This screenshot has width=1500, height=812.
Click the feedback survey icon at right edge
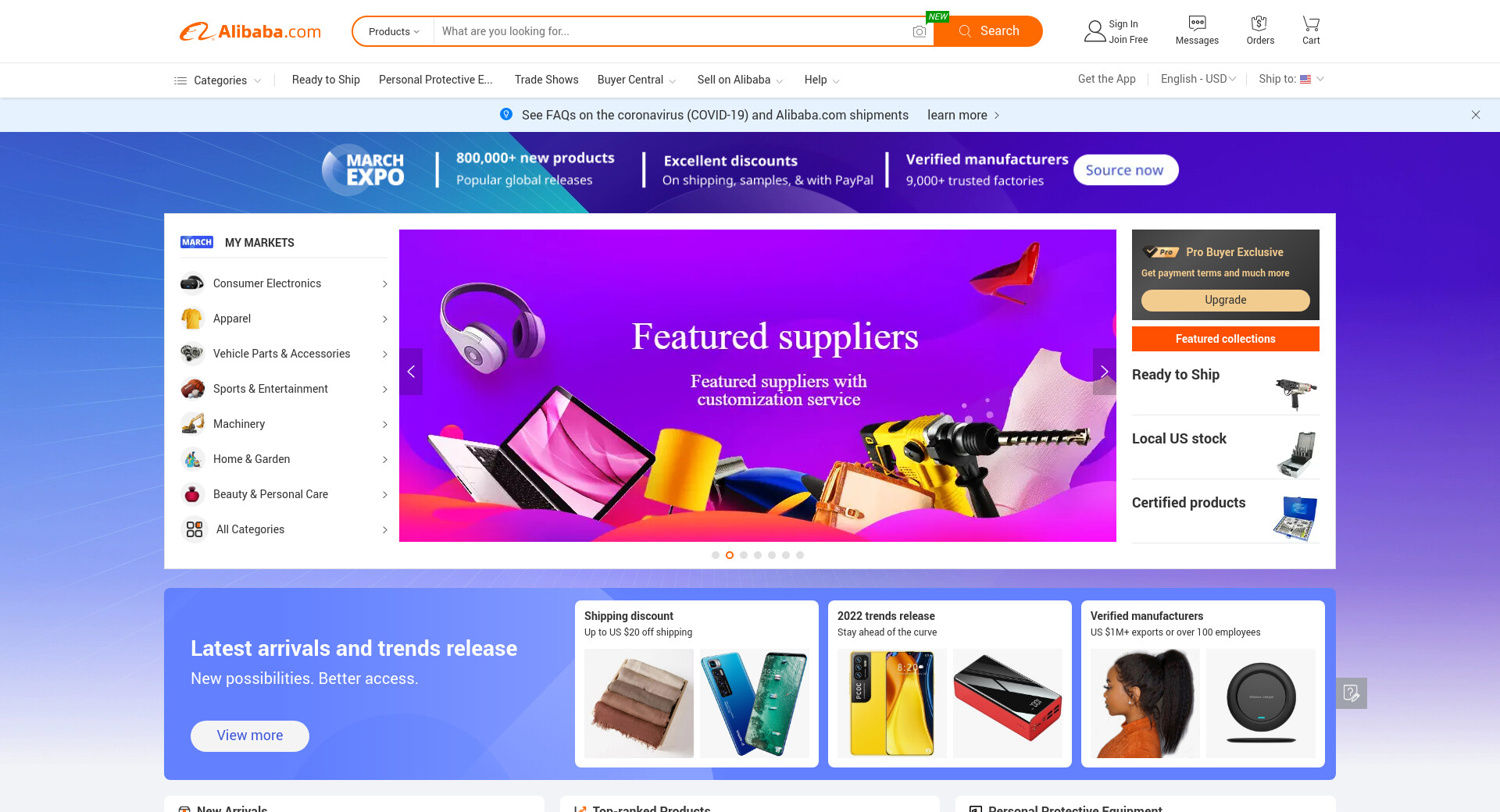click(1352, 693)
